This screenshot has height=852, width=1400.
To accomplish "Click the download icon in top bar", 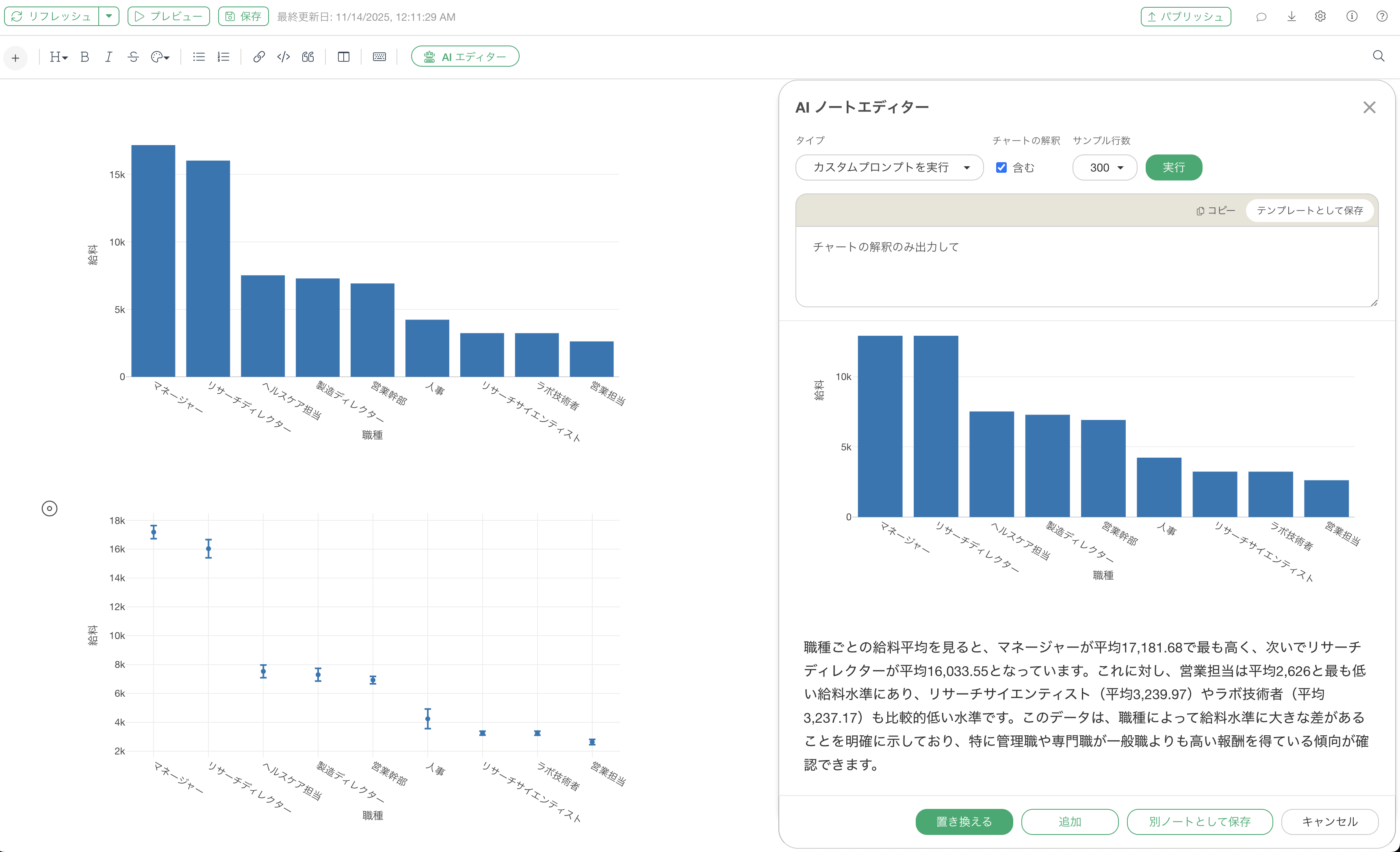I will pos(1291,17).
